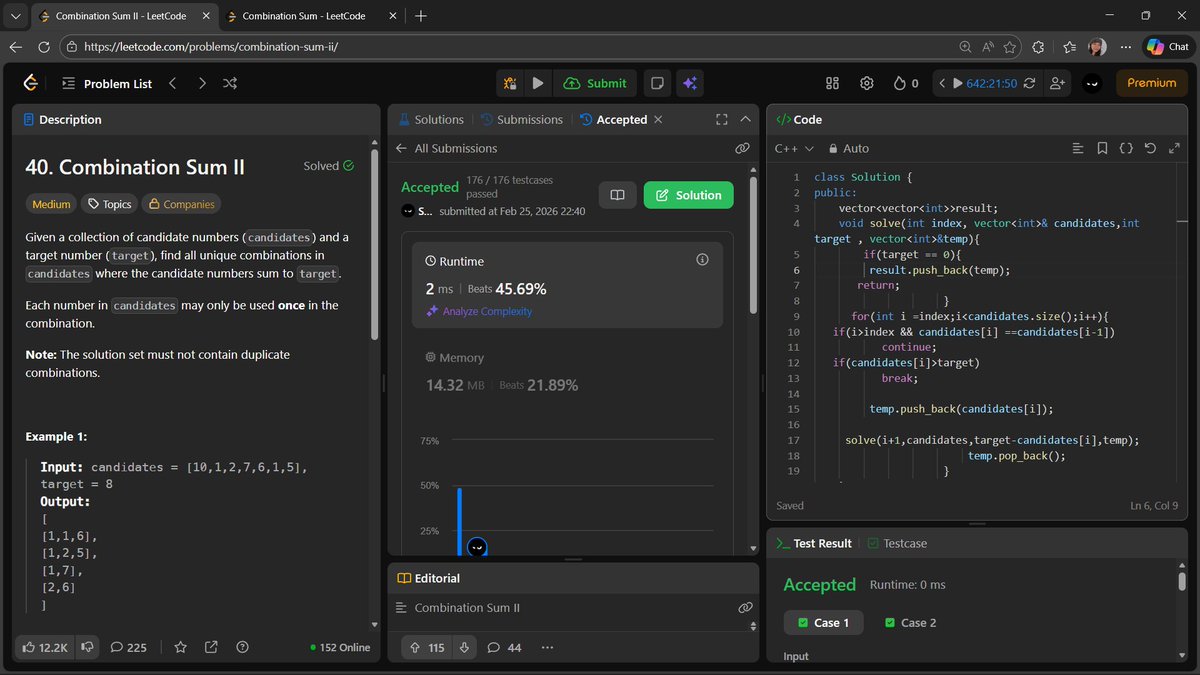Click the green Solution button
This screenshot has height=675, width=1200.
pos(688,195)
